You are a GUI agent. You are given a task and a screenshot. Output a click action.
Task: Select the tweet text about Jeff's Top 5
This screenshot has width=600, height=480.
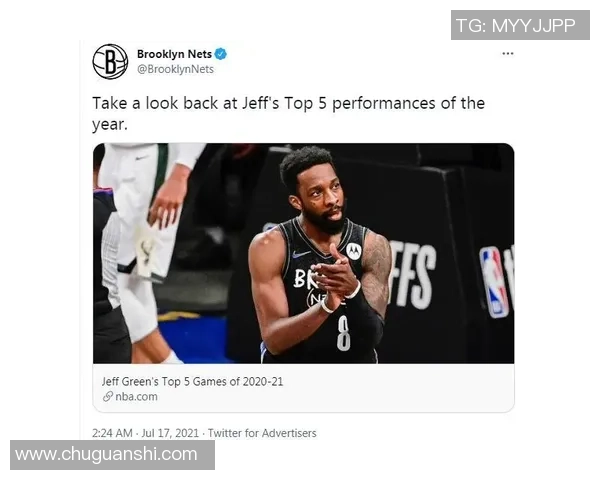289,114
